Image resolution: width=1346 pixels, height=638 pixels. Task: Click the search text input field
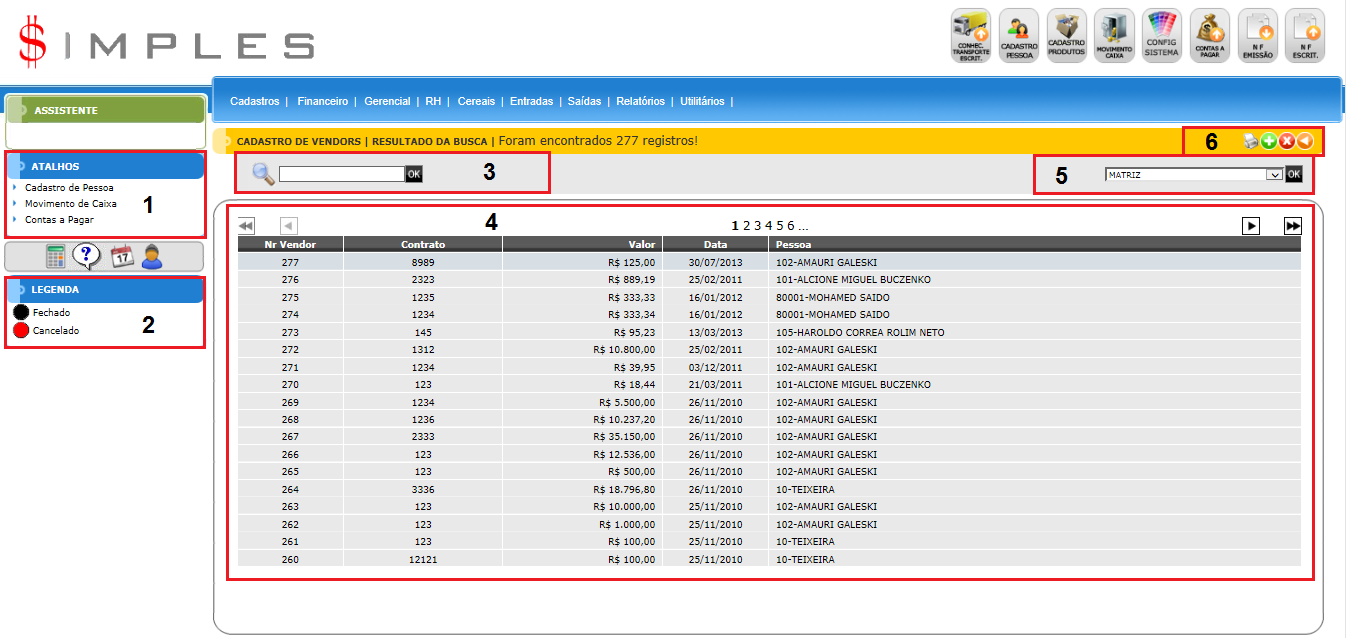[x=341, y=174]
